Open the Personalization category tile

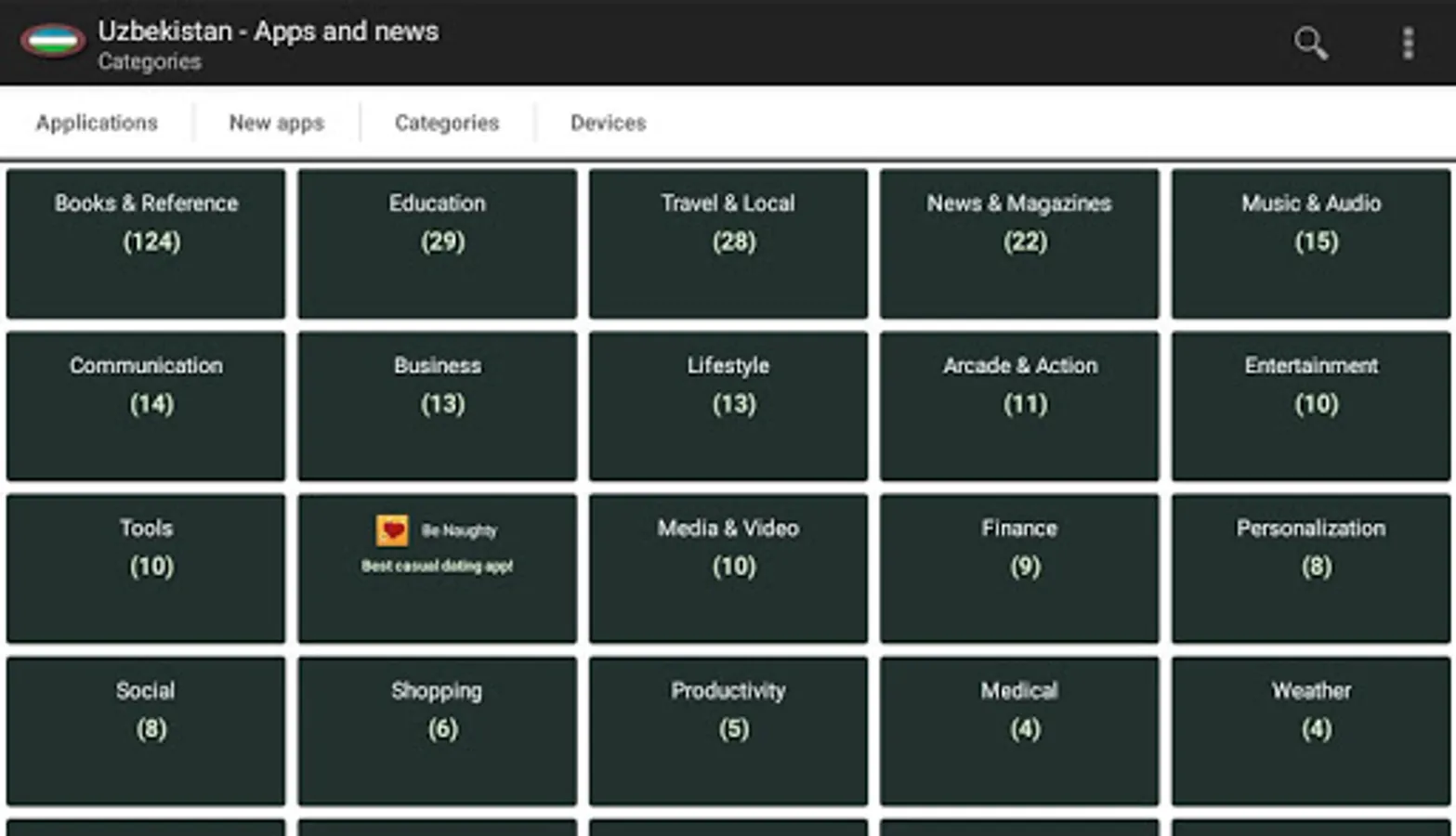[1311, 568]
